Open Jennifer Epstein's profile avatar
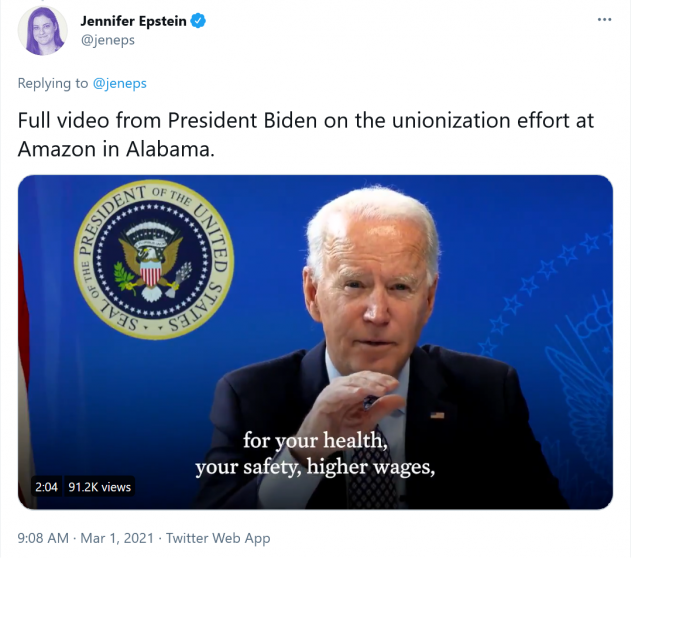700x619 pixels. [x=43, y=31]
